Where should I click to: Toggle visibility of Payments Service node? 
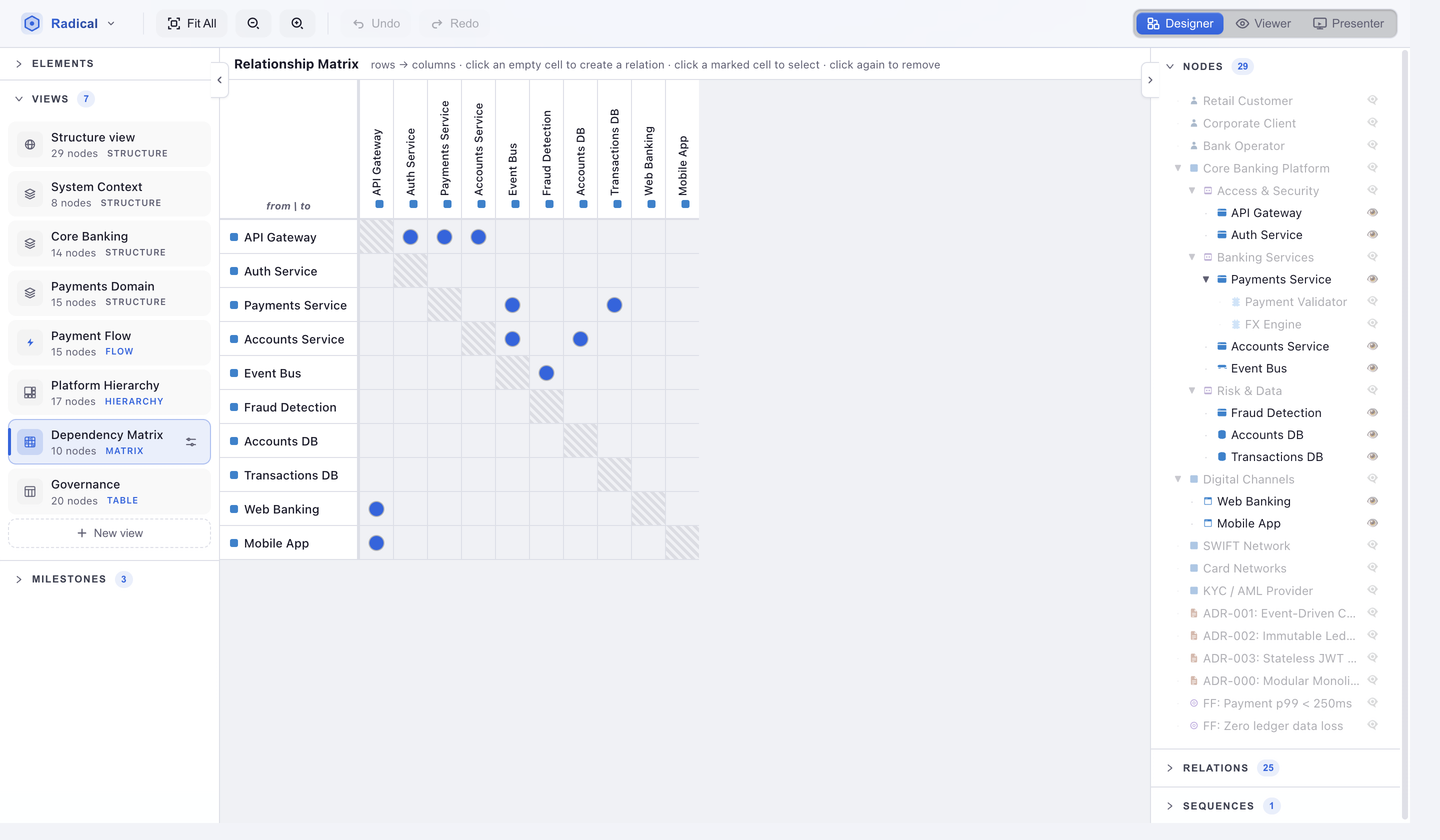point(1372,279)
